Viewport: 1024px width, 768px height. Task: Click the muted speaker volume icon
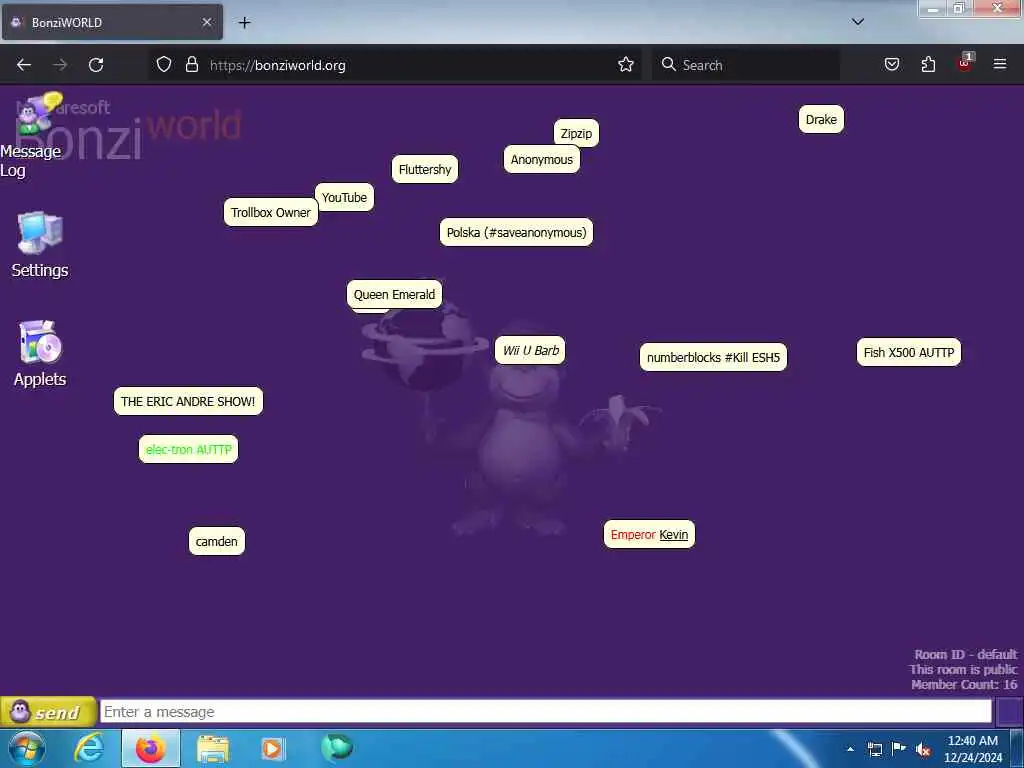coord(923,750)
